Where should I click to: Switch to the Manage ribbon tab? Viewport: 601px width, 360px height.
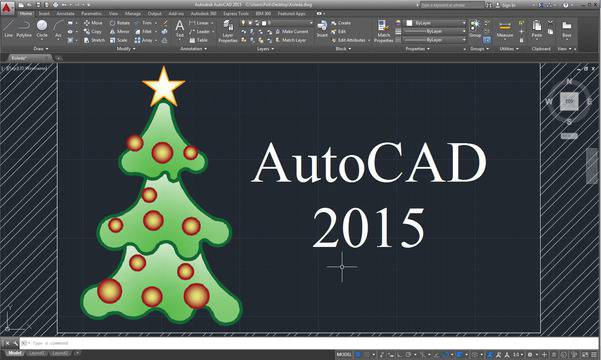pos(133,13)
